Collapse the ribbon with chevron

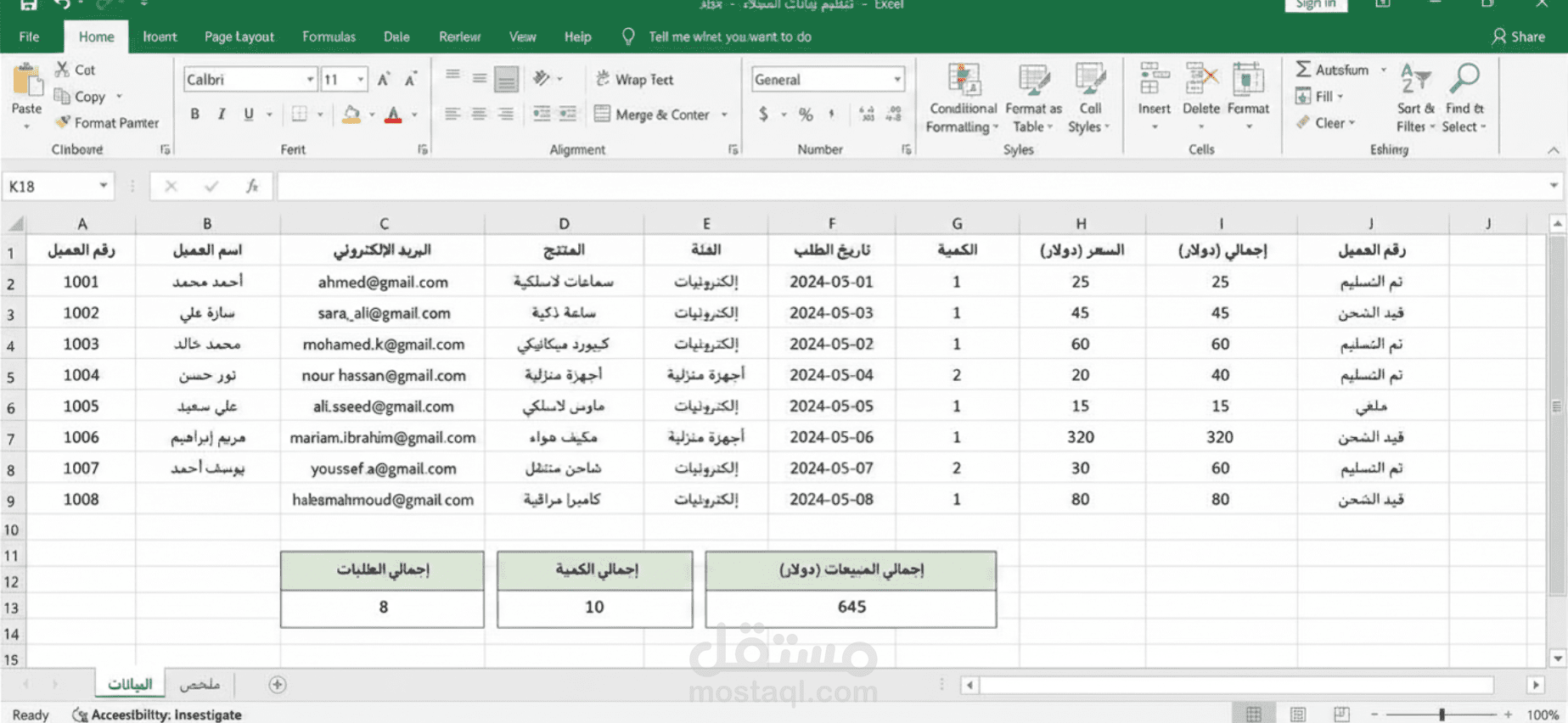[x=1553, y=150]
